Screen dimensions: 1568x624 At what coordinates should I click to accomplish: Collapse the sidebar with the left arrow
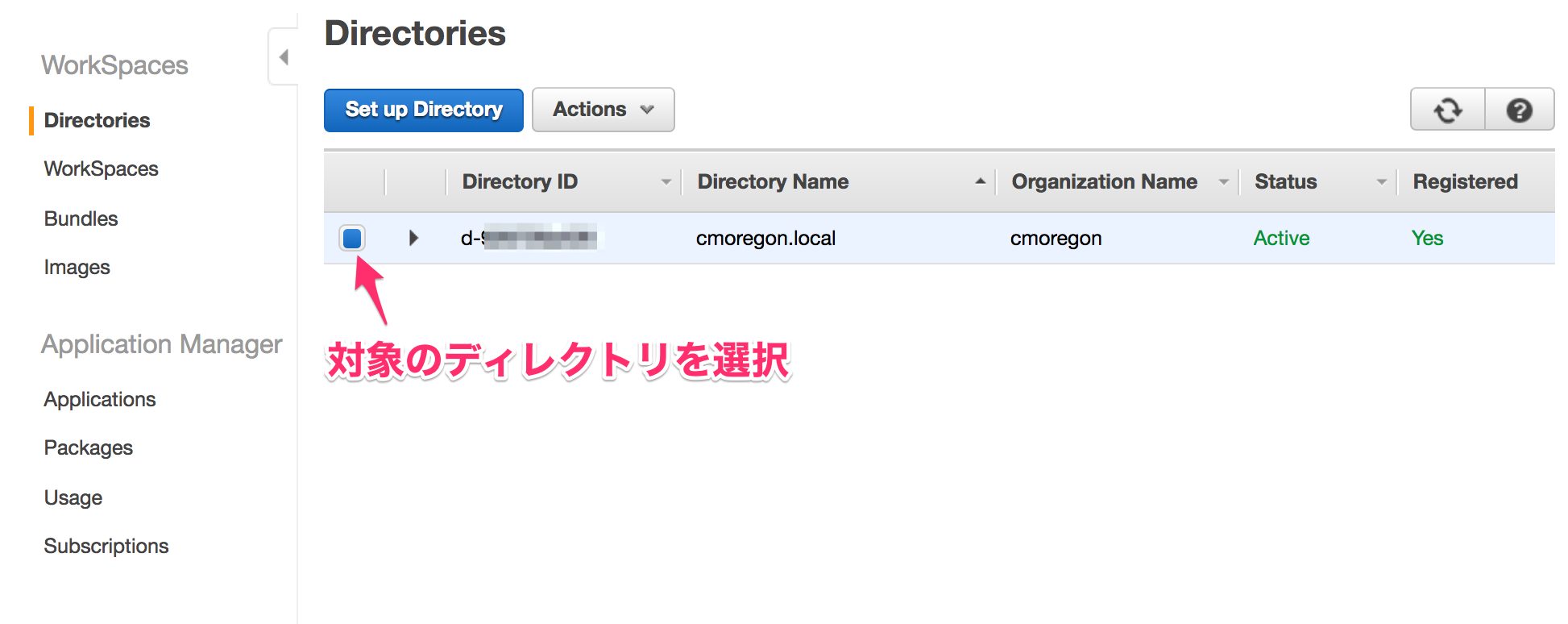284,57
